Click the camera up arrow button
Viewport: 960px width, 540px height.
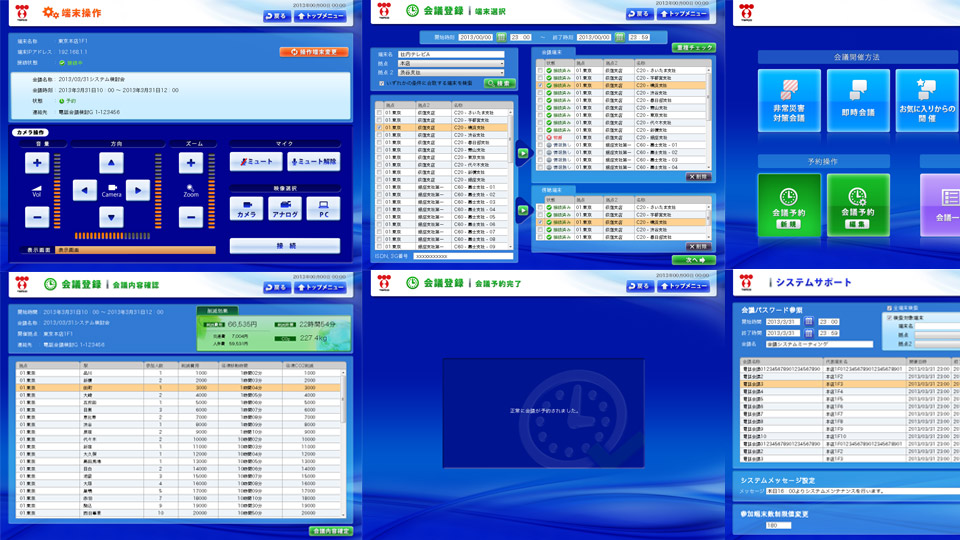[112, 163]
